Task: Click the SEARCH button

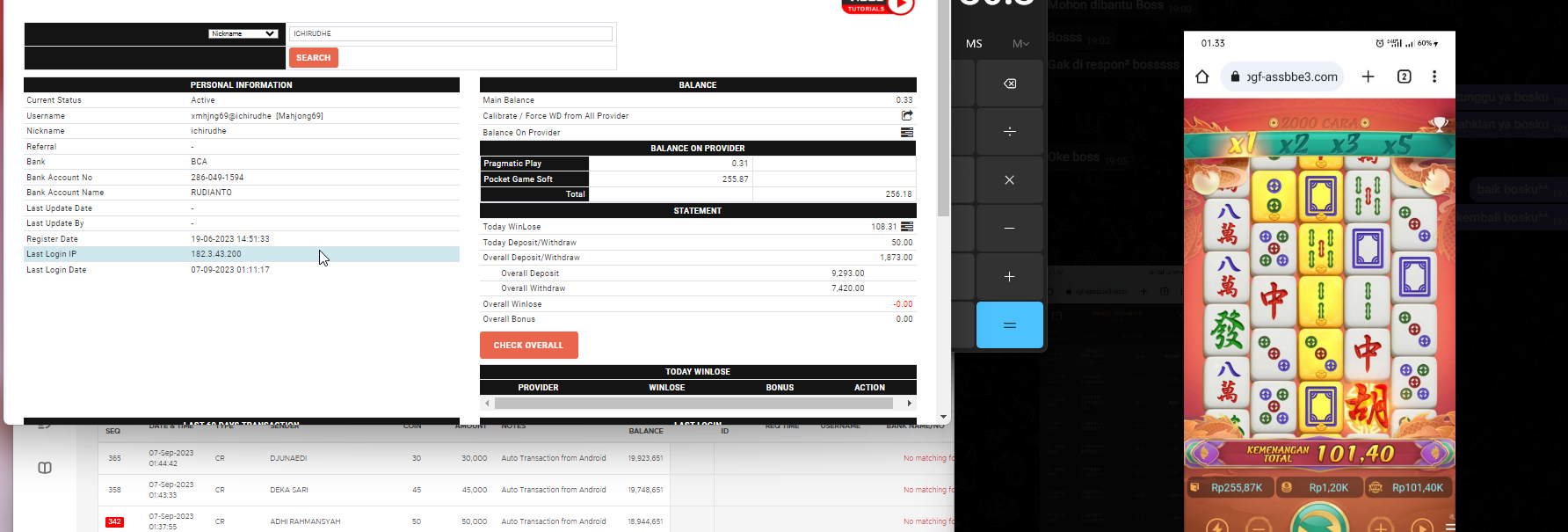Action: 314,57
